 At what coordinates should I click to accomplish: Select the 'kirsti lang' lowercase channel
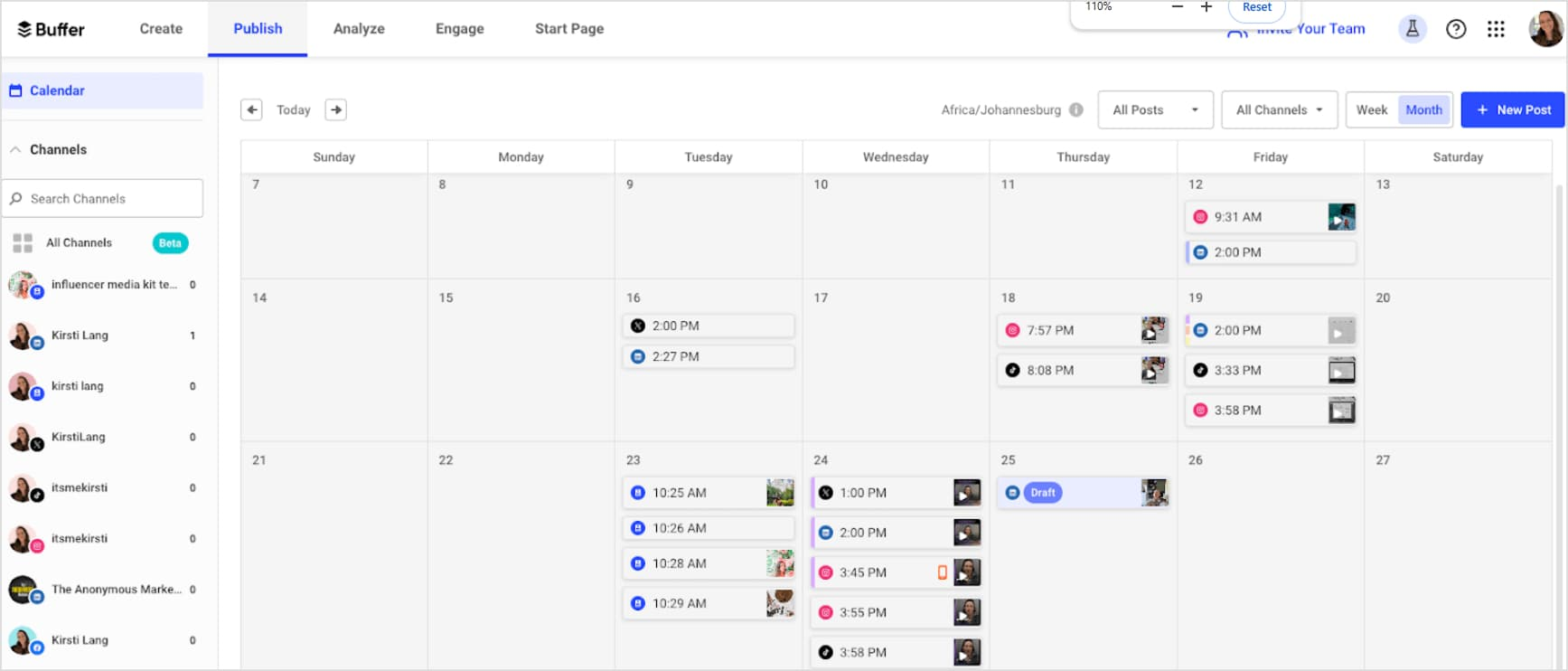click(102, 386)
